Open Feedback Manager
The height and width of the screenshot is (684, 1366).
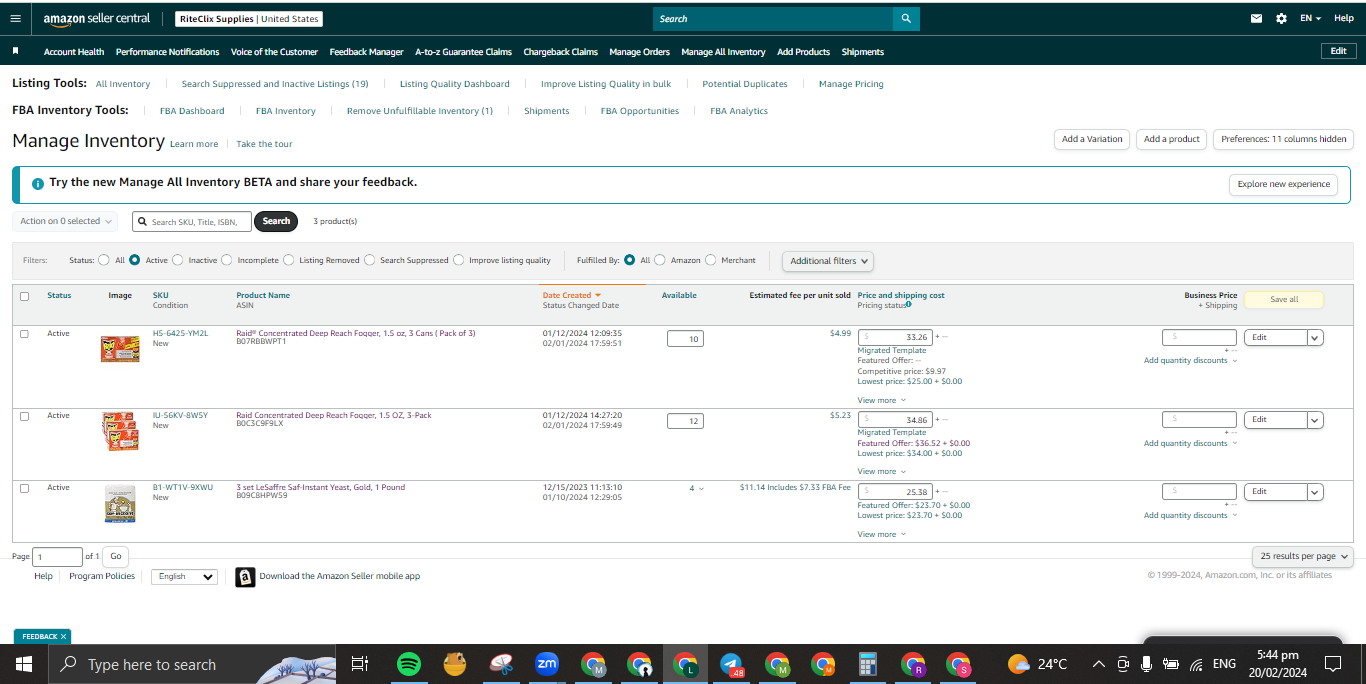tap(366, 52)
